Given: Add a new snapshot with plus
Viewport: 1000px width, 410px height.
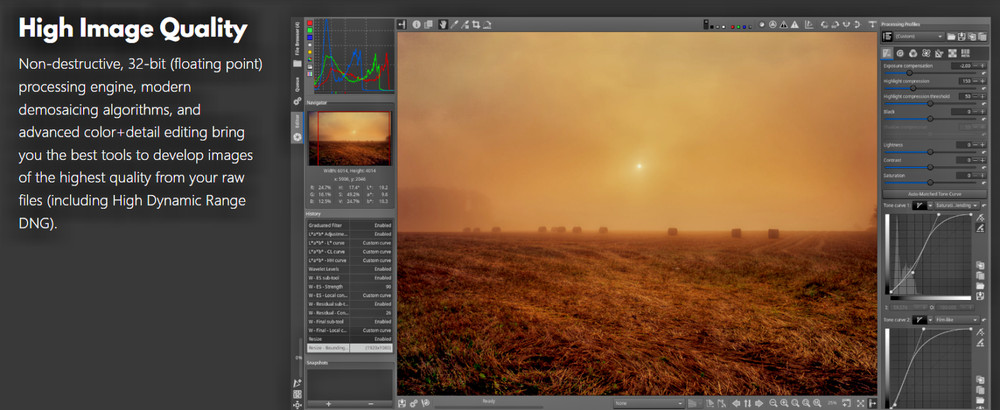Looking at the screenshot, I should (x=328, y=404).
